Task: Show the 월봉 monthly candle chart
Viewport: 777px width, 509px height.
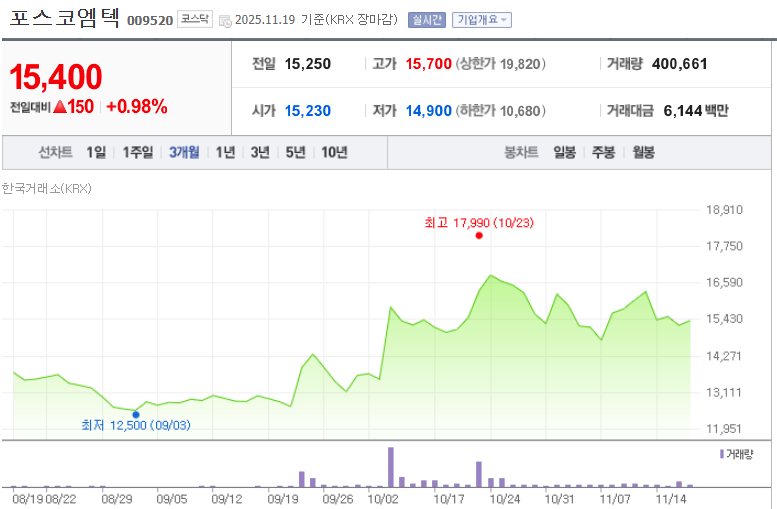Action: [643, 152]
